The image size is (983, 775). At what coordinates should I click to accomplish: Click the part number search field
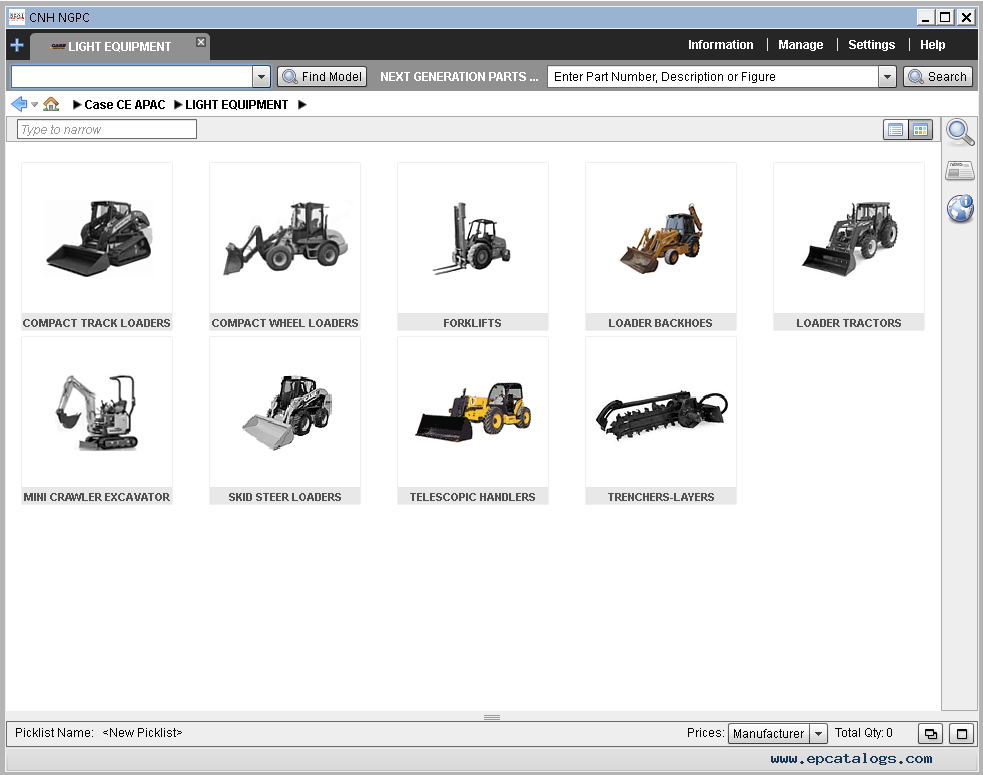pyautogui.click(x=713, y=76)
